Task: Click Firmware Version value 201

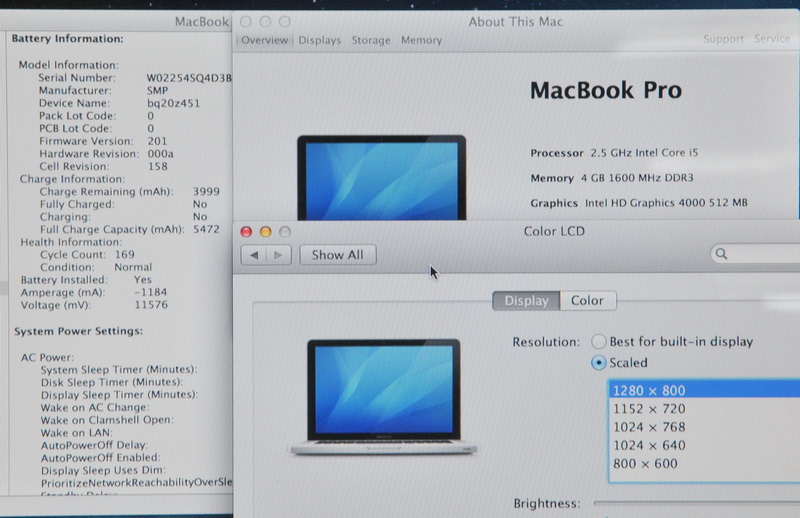Action: pyautogui.click(x=157, y=141)
